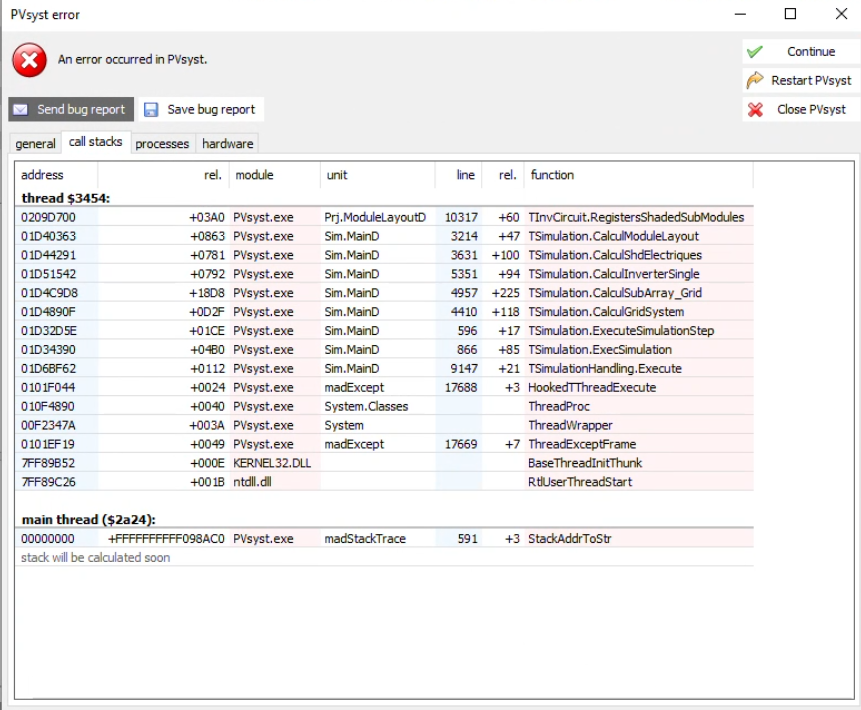Click the red error circle icon

28,60
